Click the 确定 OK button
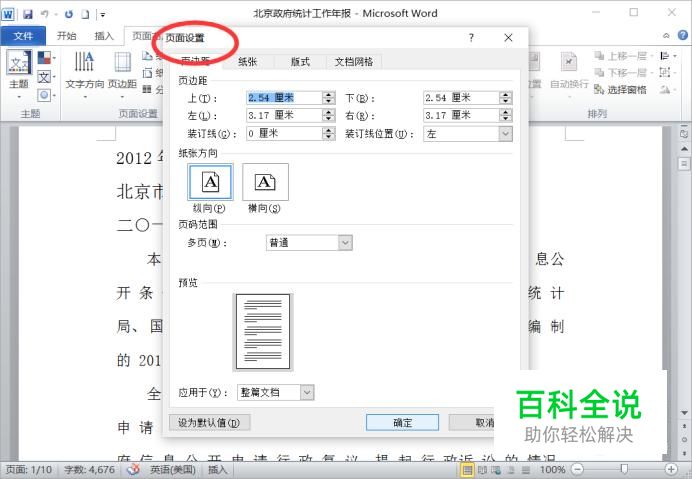692x479 pixels. pyautogui.click(x=402, y=422)
